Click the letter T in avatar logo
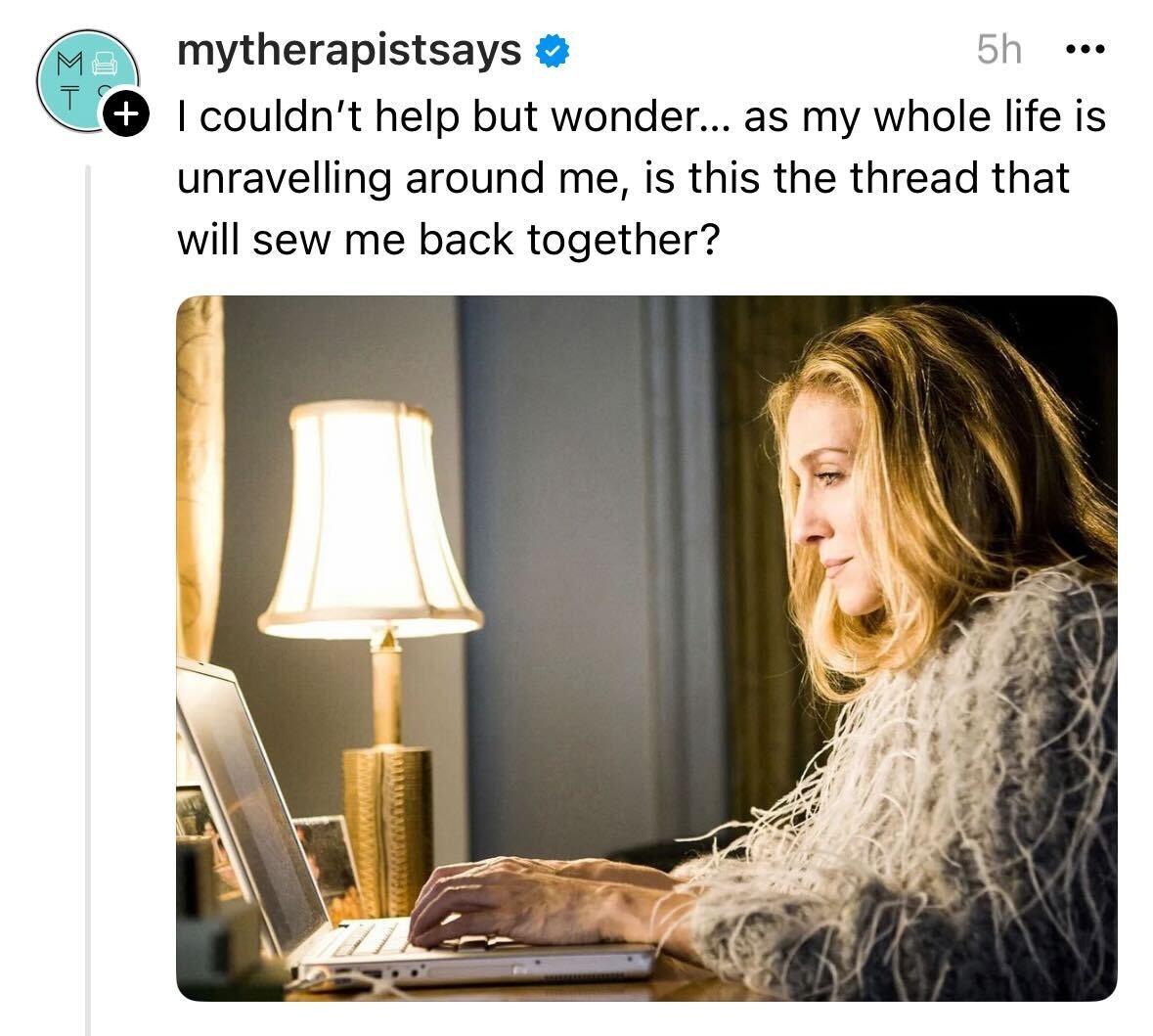 pyautogui.click(x=70, y=97)
